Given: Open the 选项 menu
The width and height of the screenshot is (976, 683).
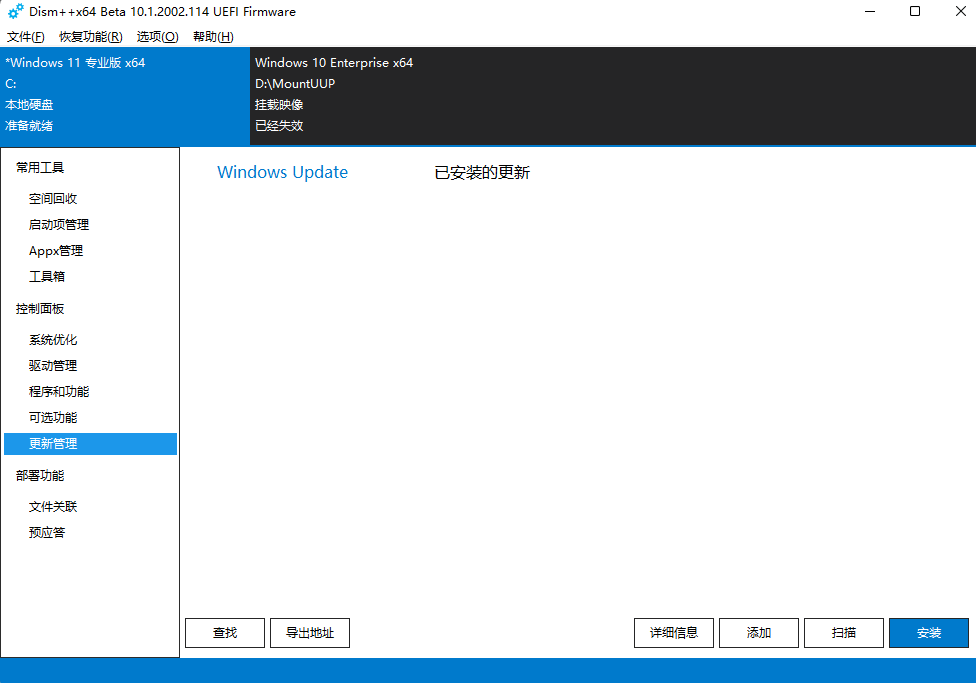Looking at the screenshot, I should 156,35.
